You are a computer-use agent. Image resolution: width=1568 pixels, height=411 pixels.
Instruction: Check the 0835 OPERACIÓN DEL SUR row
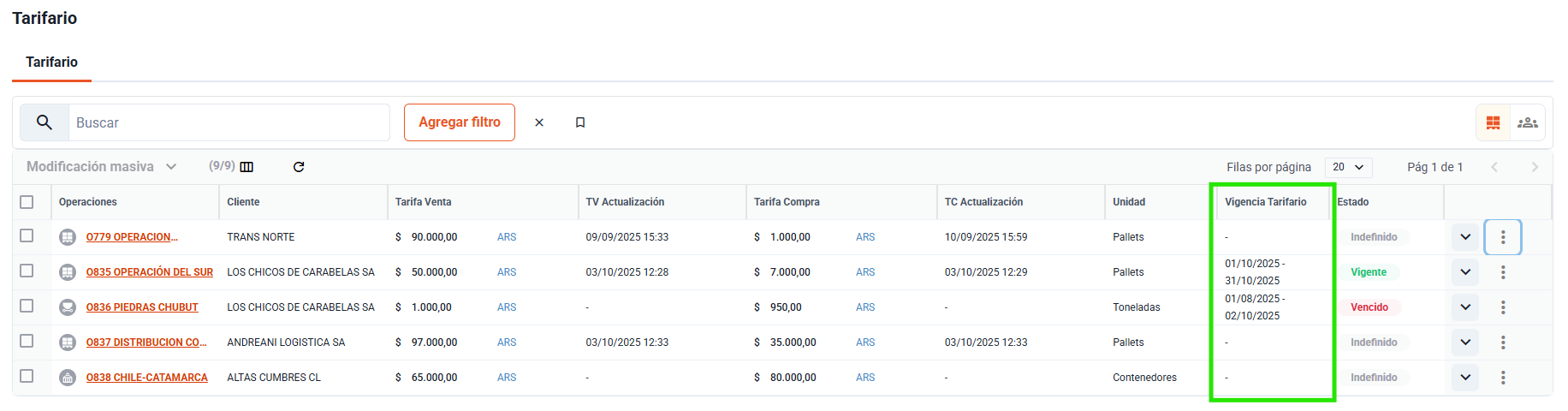[x=27, y=271]
